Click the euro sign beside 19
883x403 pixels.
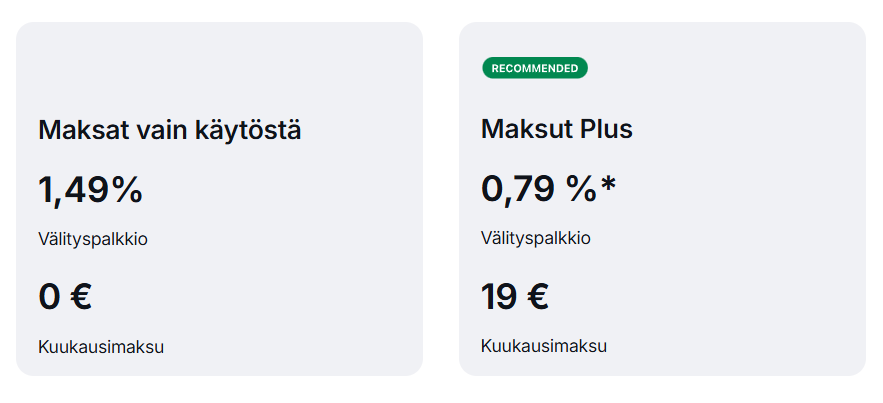click(537, 297)
